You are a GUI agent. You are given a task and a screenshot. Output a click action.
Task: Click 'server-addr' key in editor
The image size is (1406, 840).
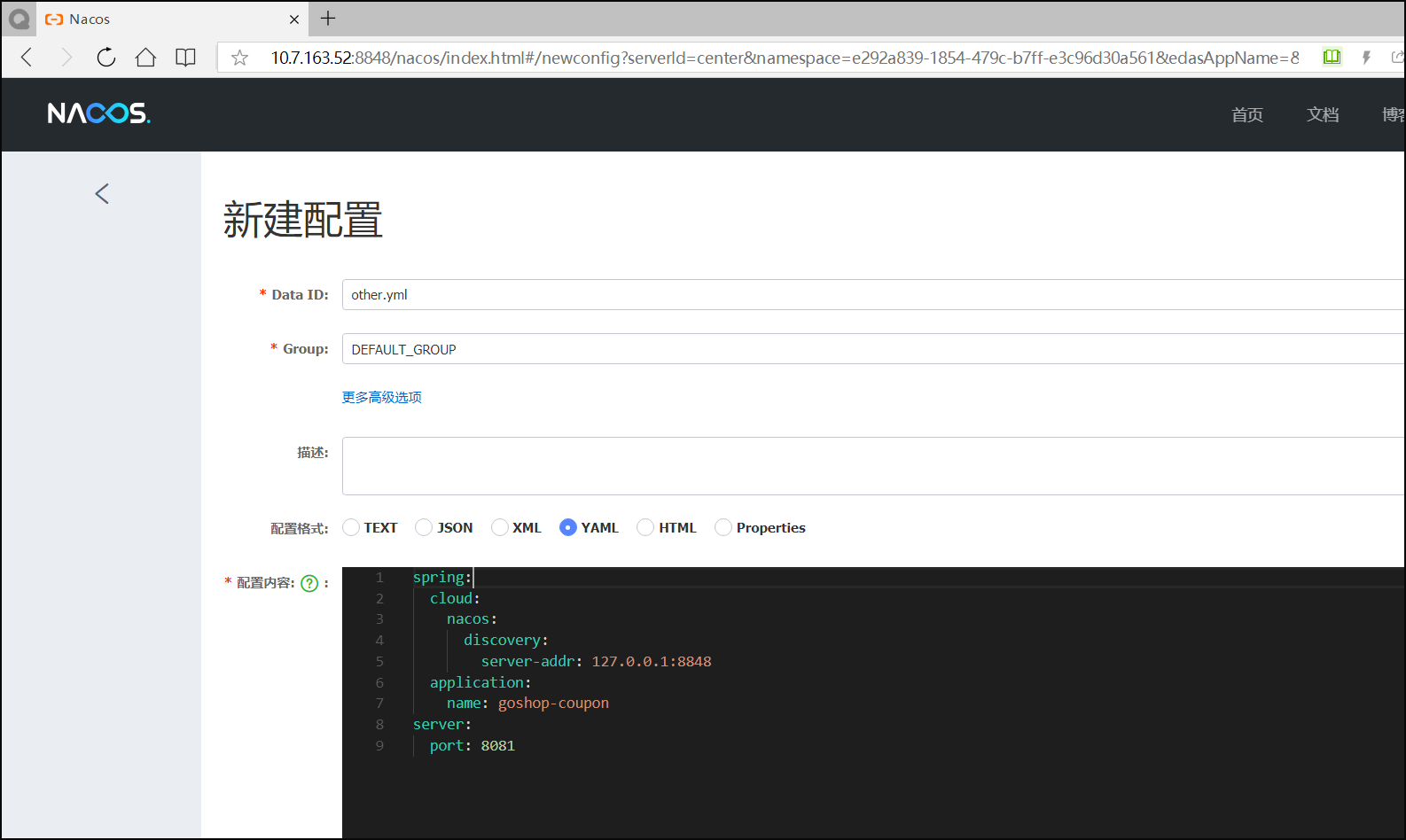pyautogui.click(x=528, y=662)
